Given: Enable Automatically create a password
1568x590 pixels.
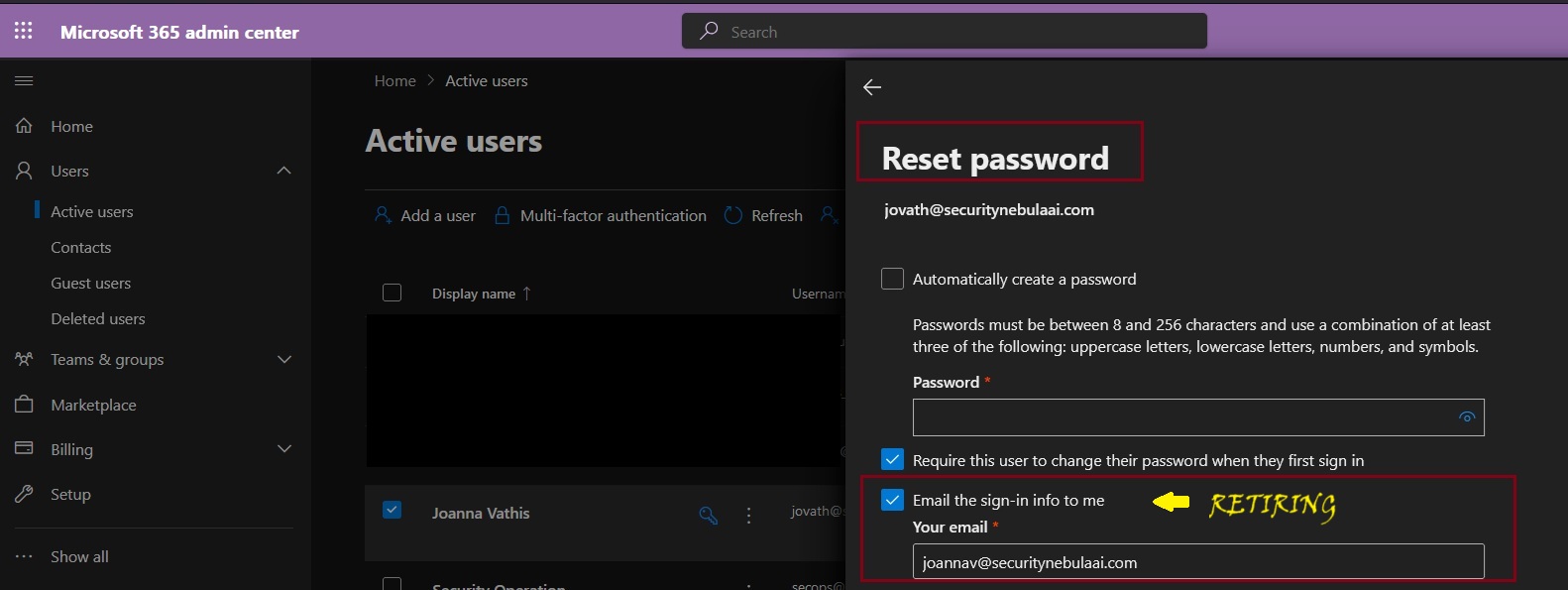Looking at the screenshot, I should (892, 279).
